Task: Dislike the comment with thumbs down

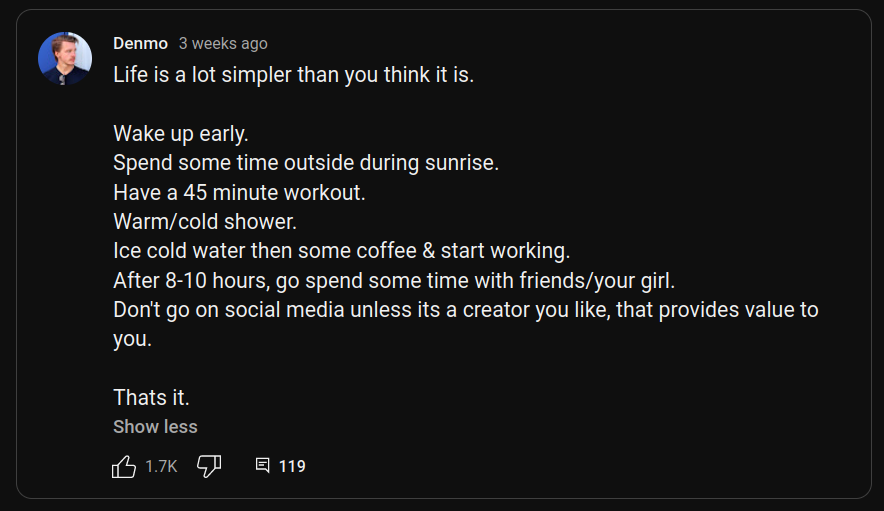Action: pyautogui.click(x=209, y=466)
